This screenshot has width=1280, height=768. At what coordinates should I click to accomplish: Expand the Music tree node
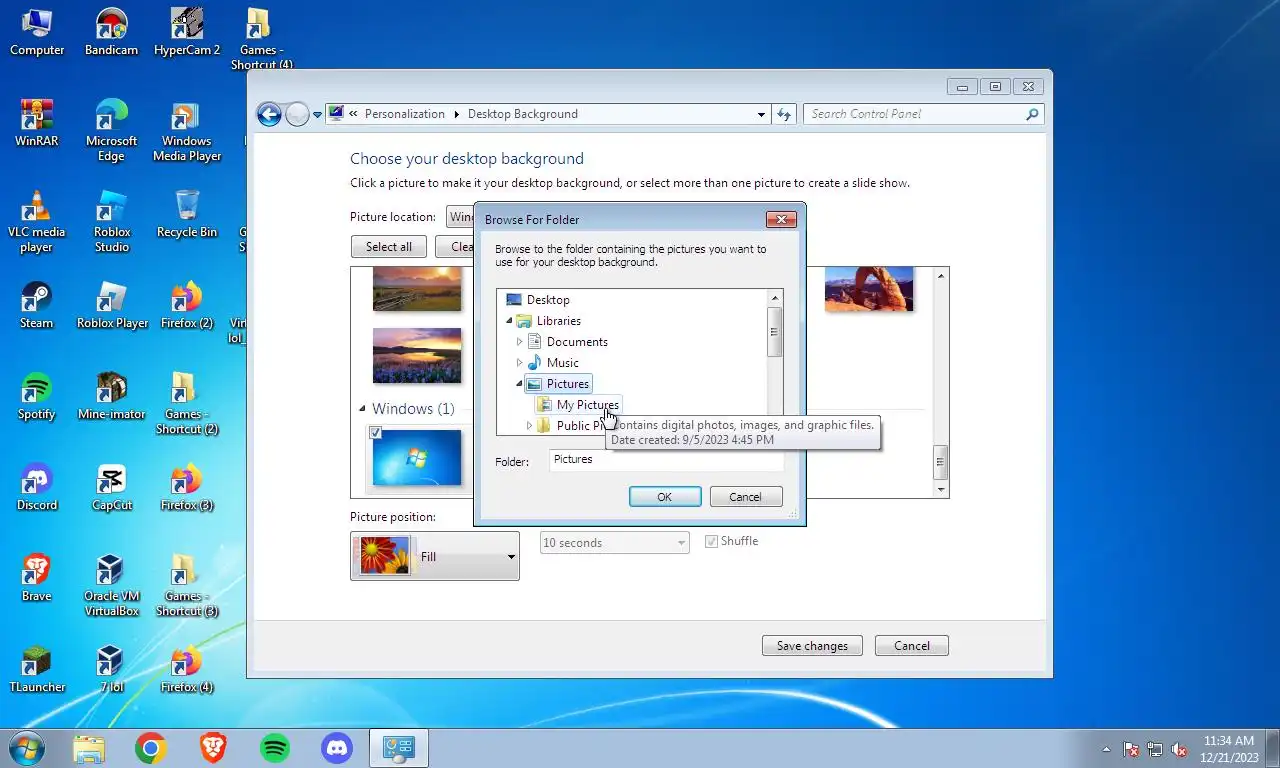(519, 363)
